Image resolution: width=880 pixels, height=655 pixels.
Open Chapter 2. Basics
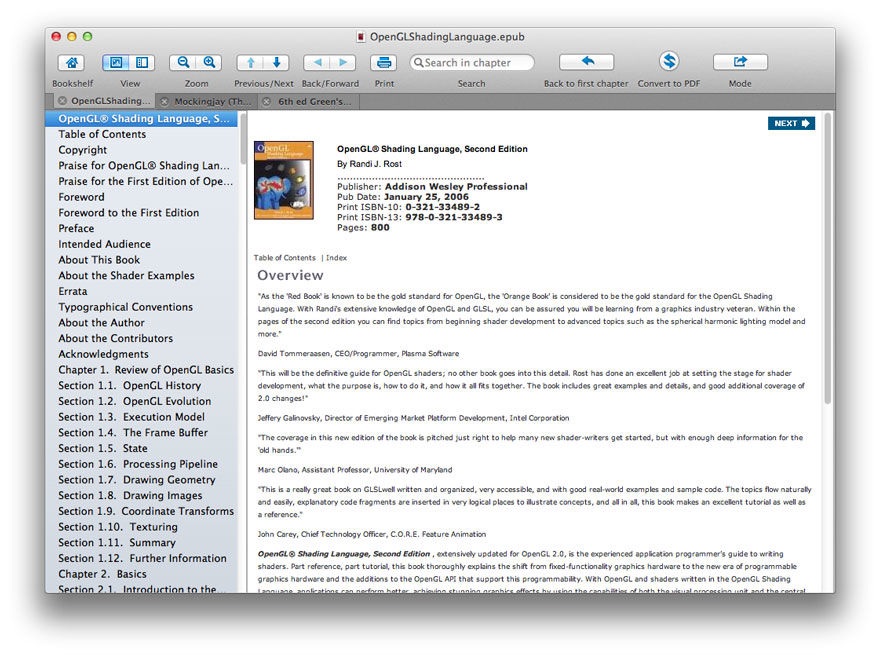[141, 574]
